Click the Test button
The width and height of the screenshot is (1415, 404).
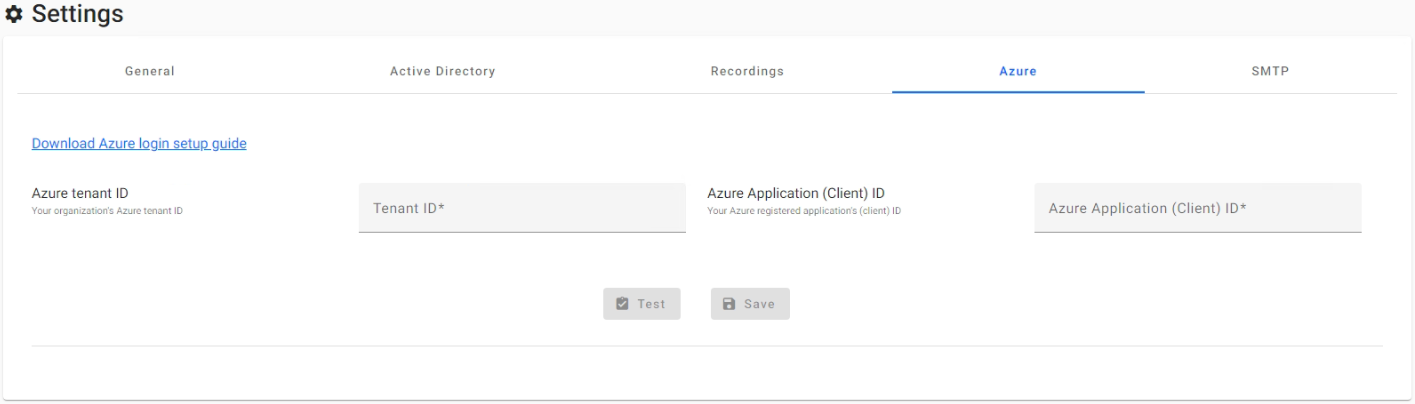[x=642, y=304]
